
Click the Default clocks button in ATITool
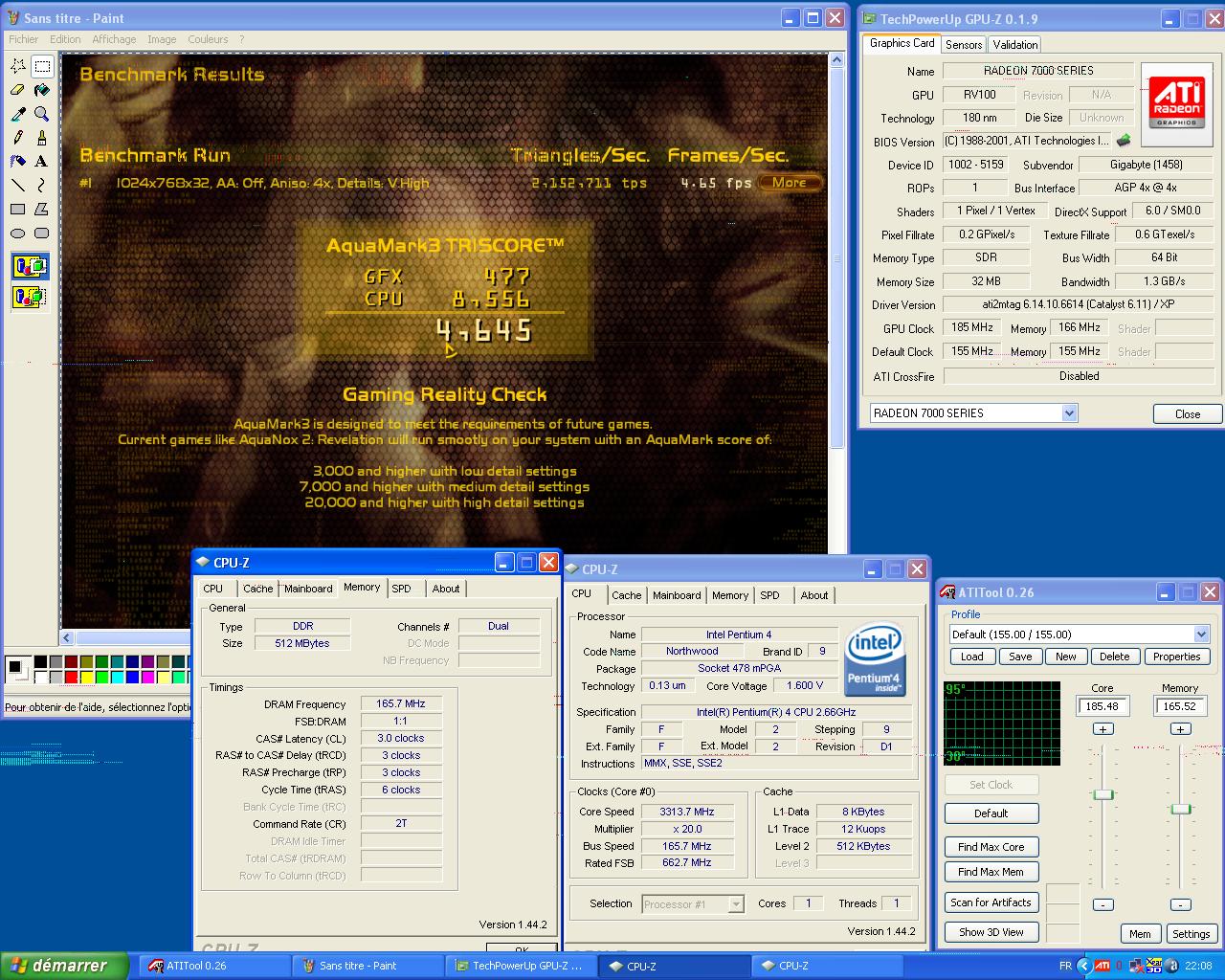991,813
